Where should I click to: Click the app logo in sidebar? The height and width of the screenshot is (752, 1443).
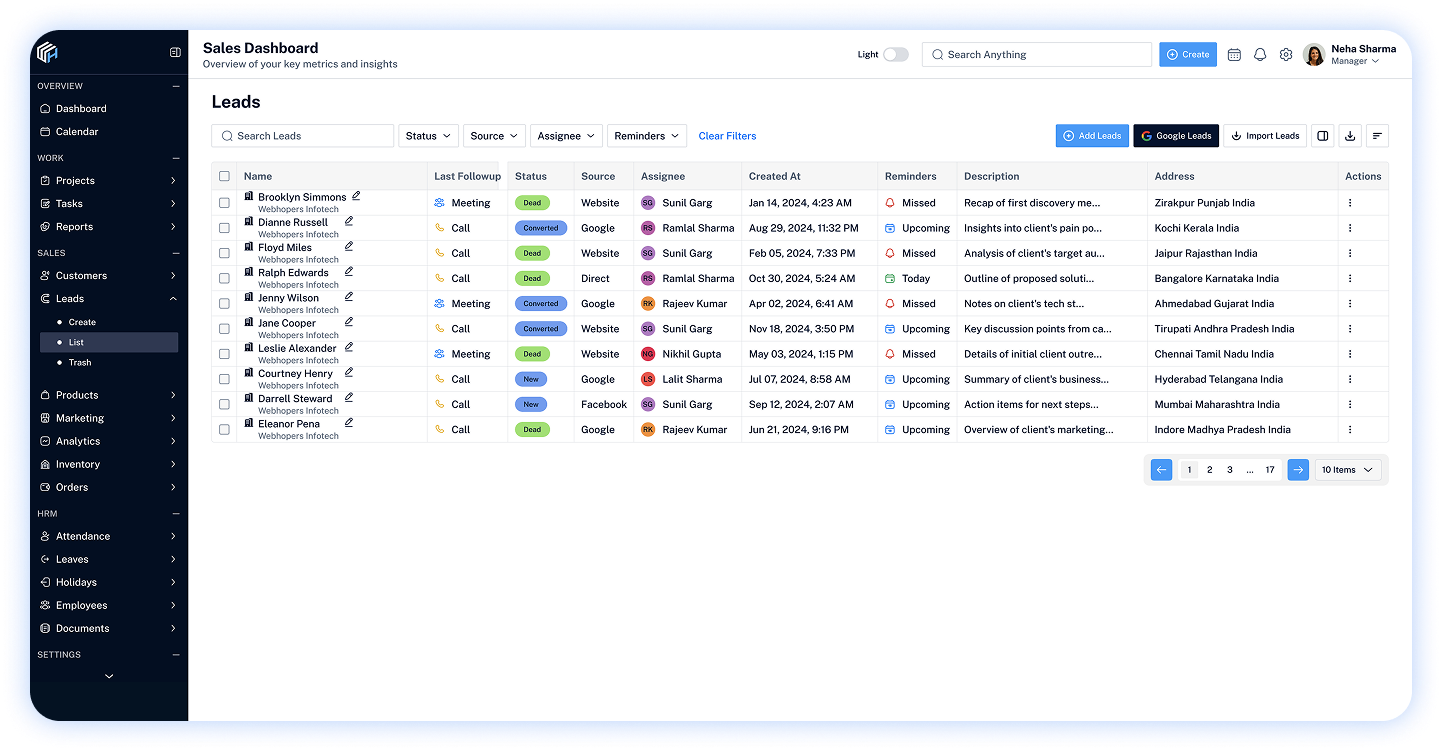point(47,52)
